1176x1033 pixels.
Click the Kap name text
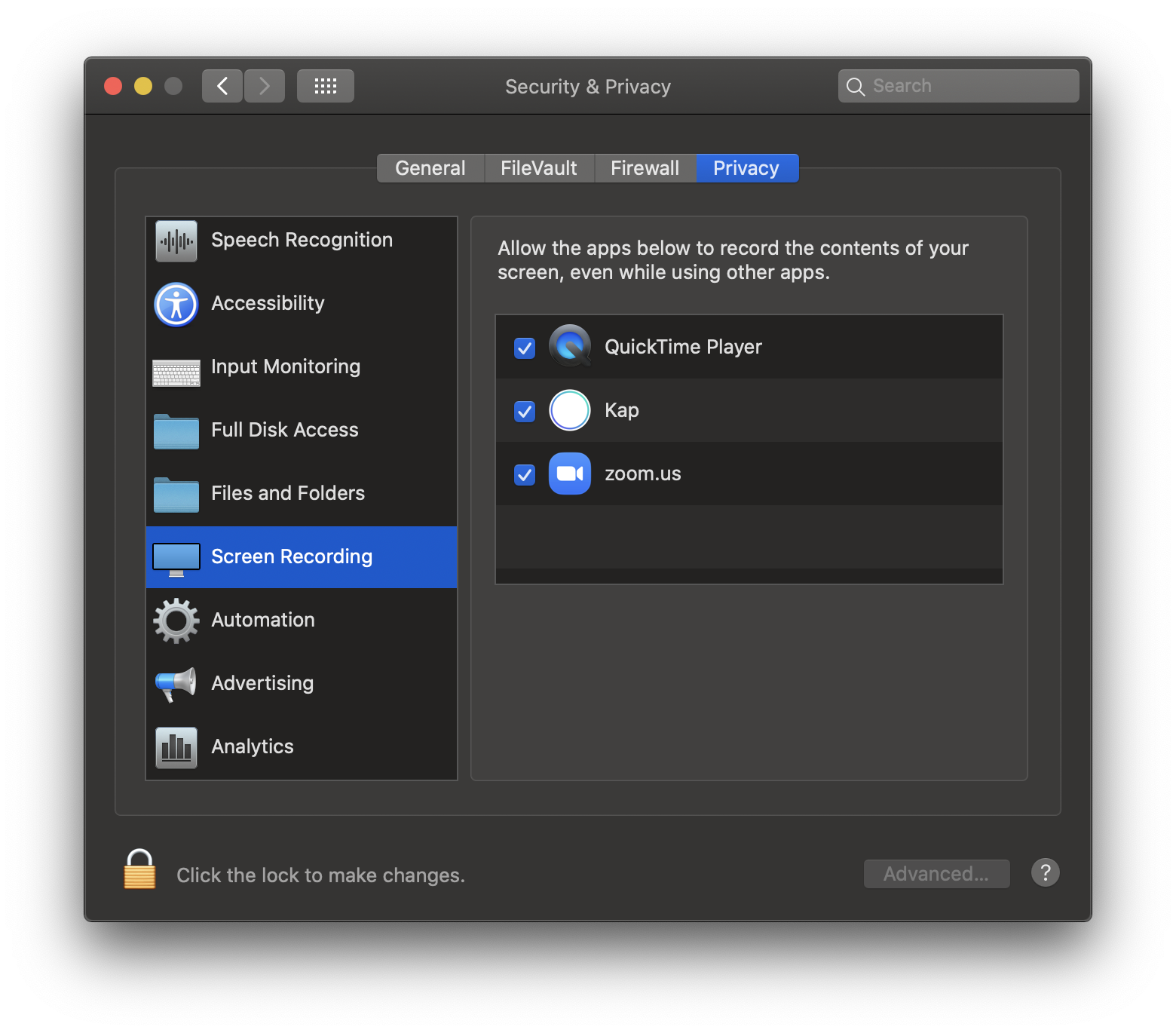point(622,410)
